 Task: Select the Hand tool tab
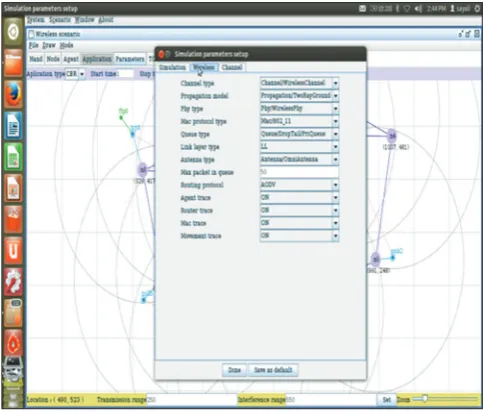coord(36,59)
